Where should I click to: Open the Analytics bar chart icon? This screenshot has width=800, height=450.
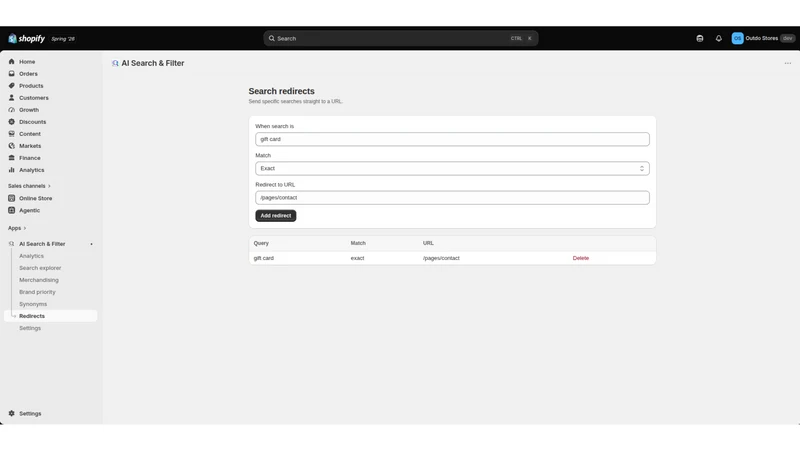12,170
